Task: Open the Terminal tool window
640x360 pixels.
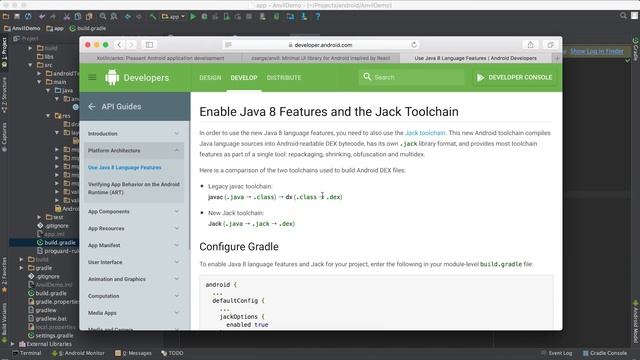Action: pos(27,353)
